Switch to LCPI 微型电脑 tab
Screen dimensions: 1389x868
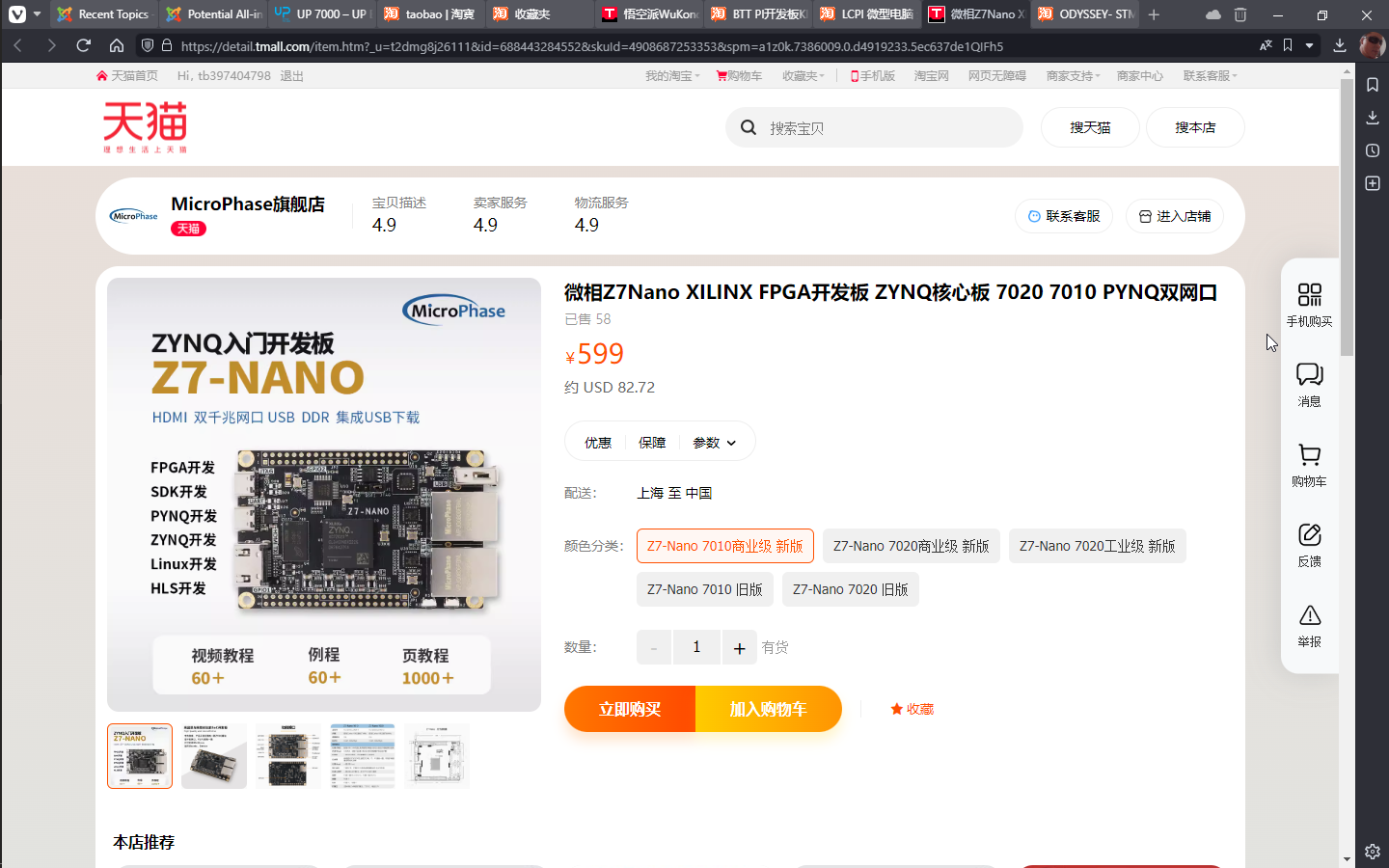pos(867,14)
